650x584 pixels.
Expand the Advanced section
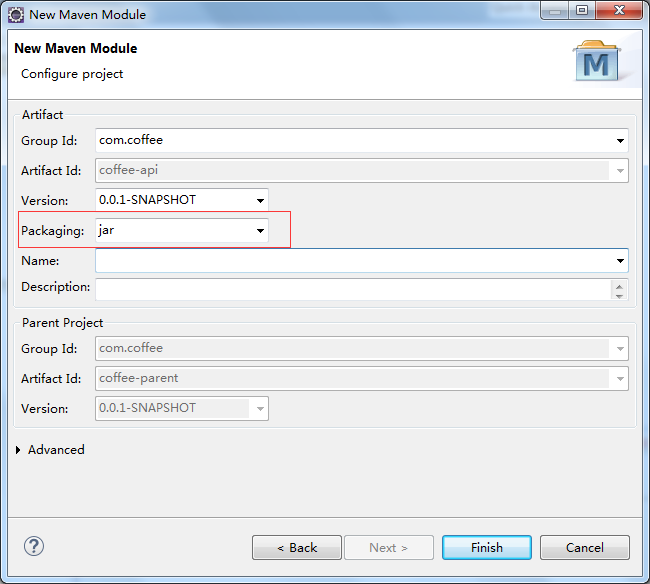click(18, 450)
